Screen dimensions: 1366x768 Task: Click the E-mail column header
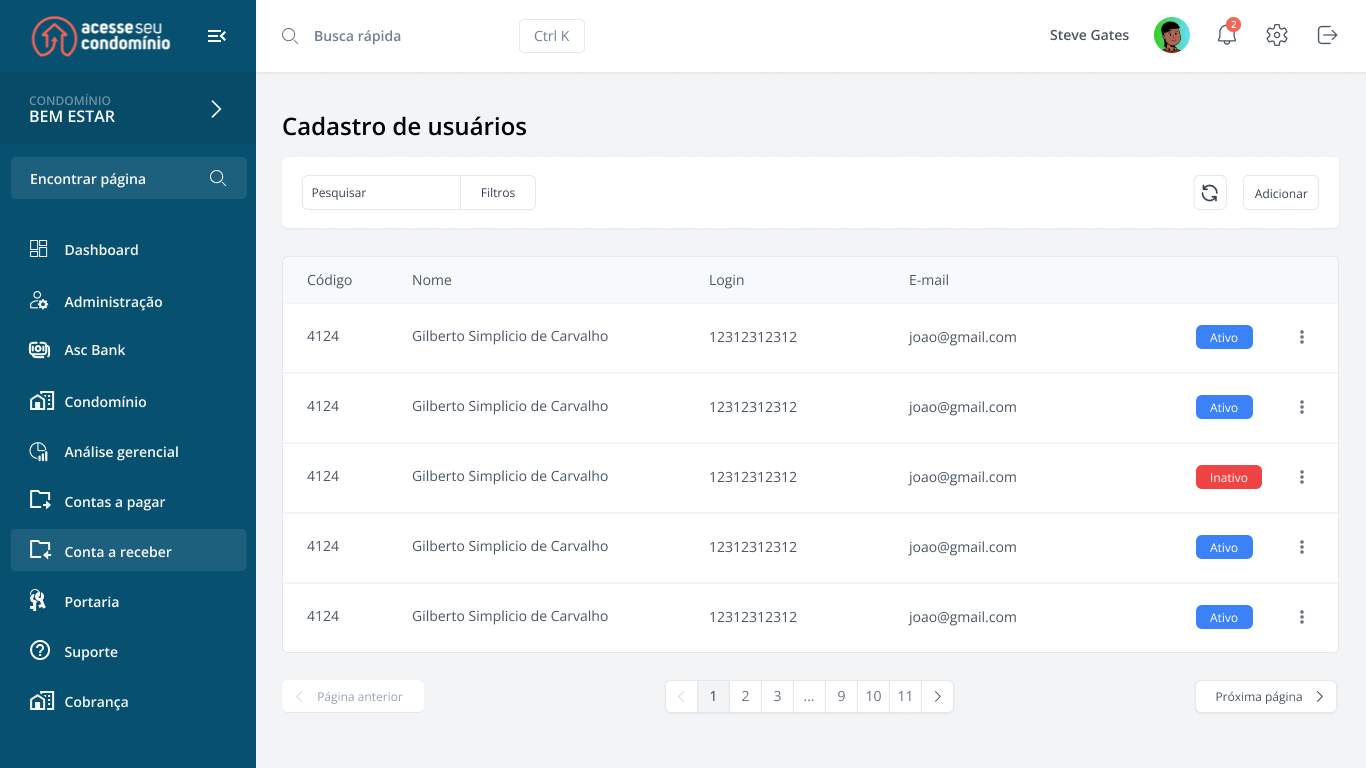click(929, 280)
